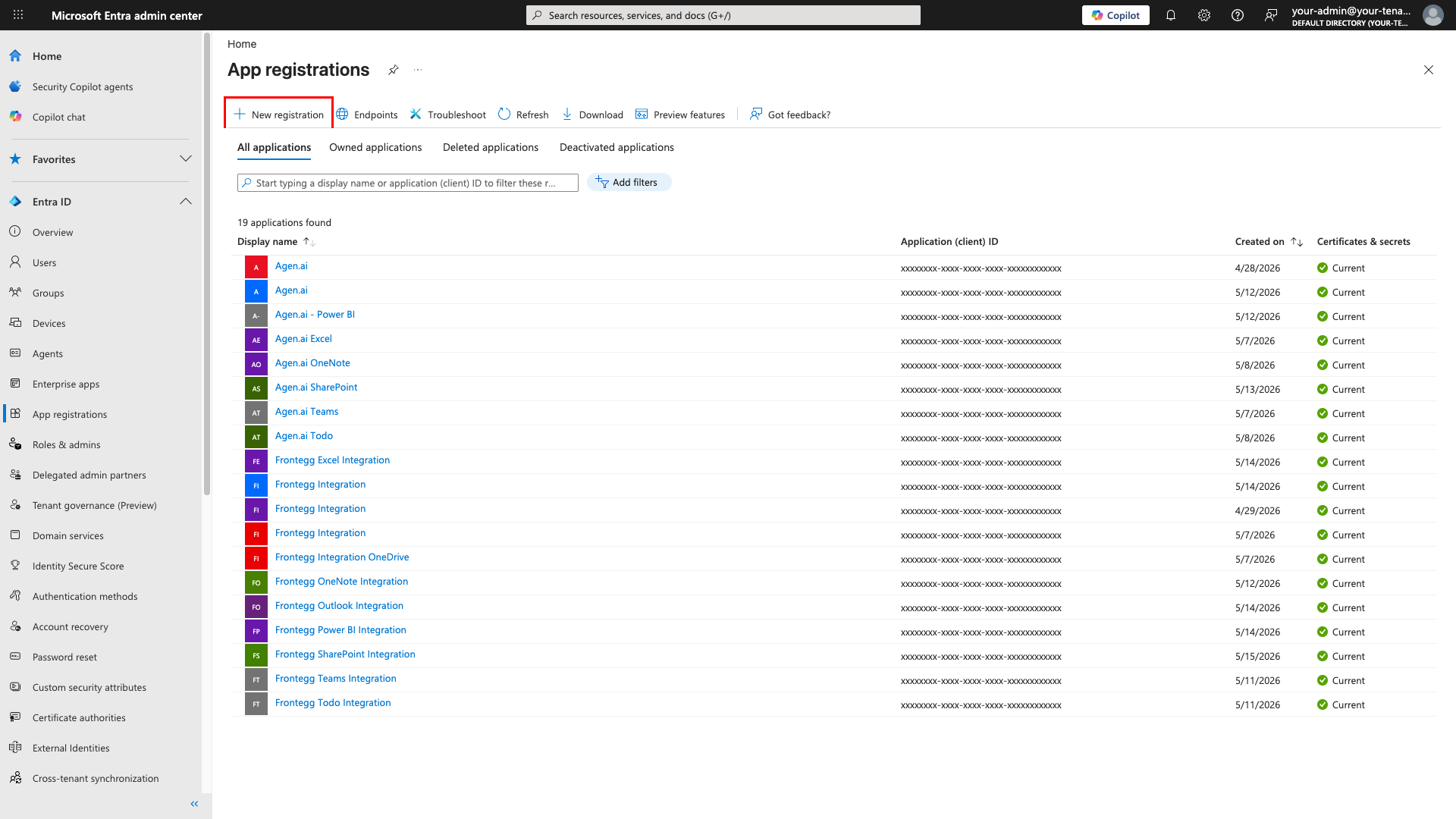The height and width of the screenshot is (819, 1456).
Task: Open Frontegg Integration OneDrive application
Action: pos(342,557)
